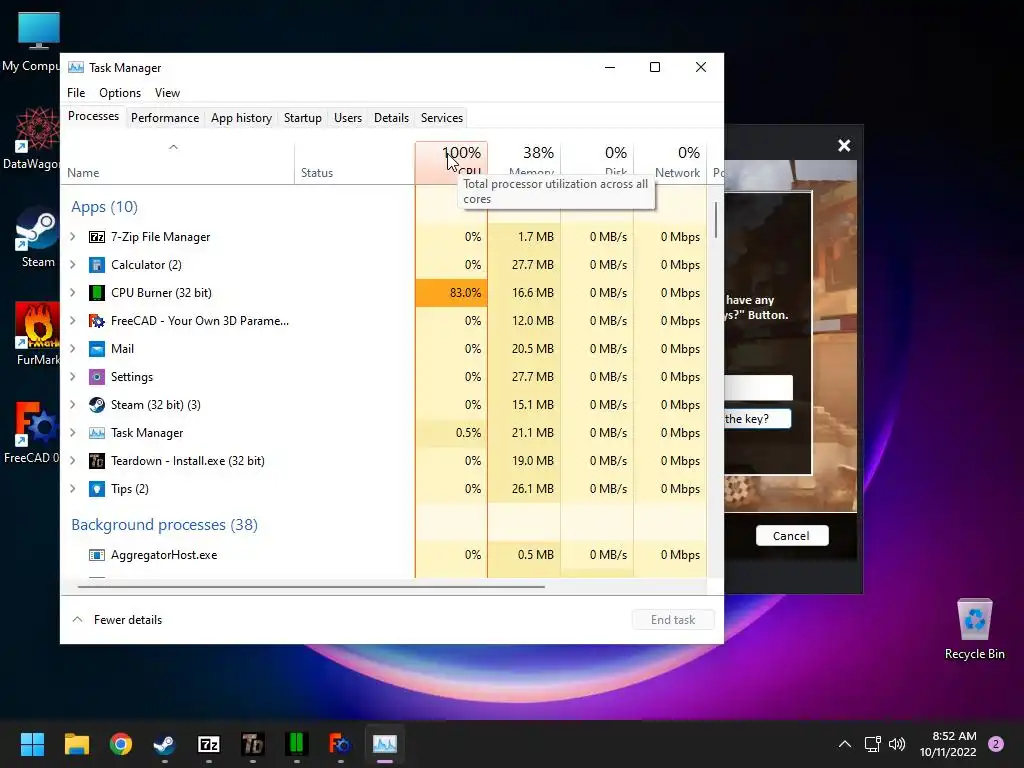Click the End task button
This screenshot has height=768, width=1024.
tap(673, 620)
